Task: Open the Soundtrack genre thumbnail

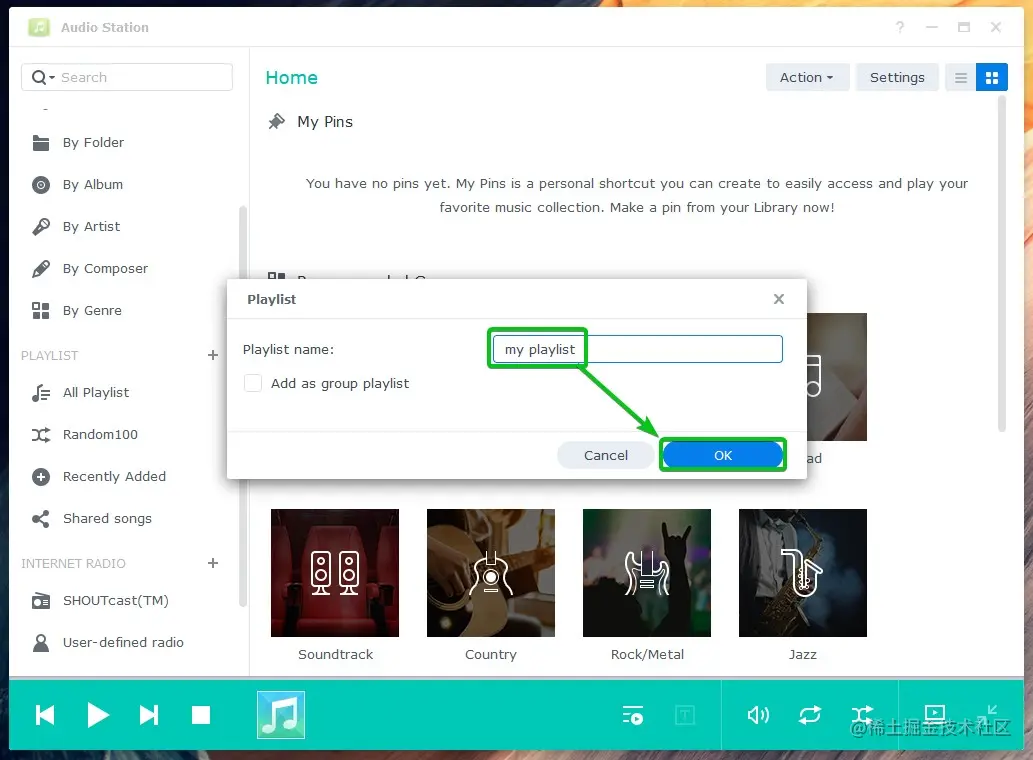Action: point(335,573)
